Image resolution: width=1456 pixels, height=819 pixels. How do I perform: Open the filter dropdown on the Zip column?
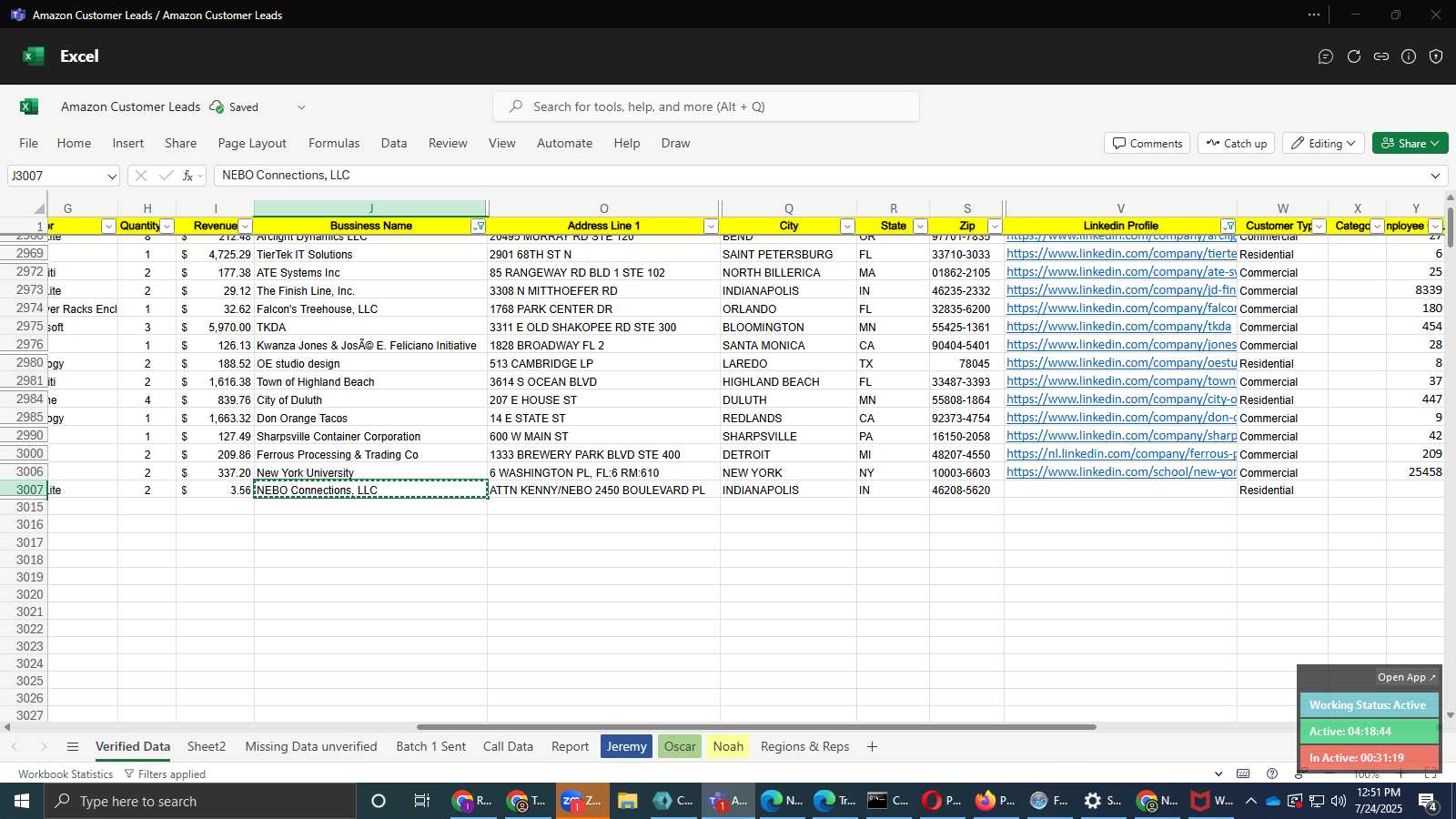pos(995,227)
